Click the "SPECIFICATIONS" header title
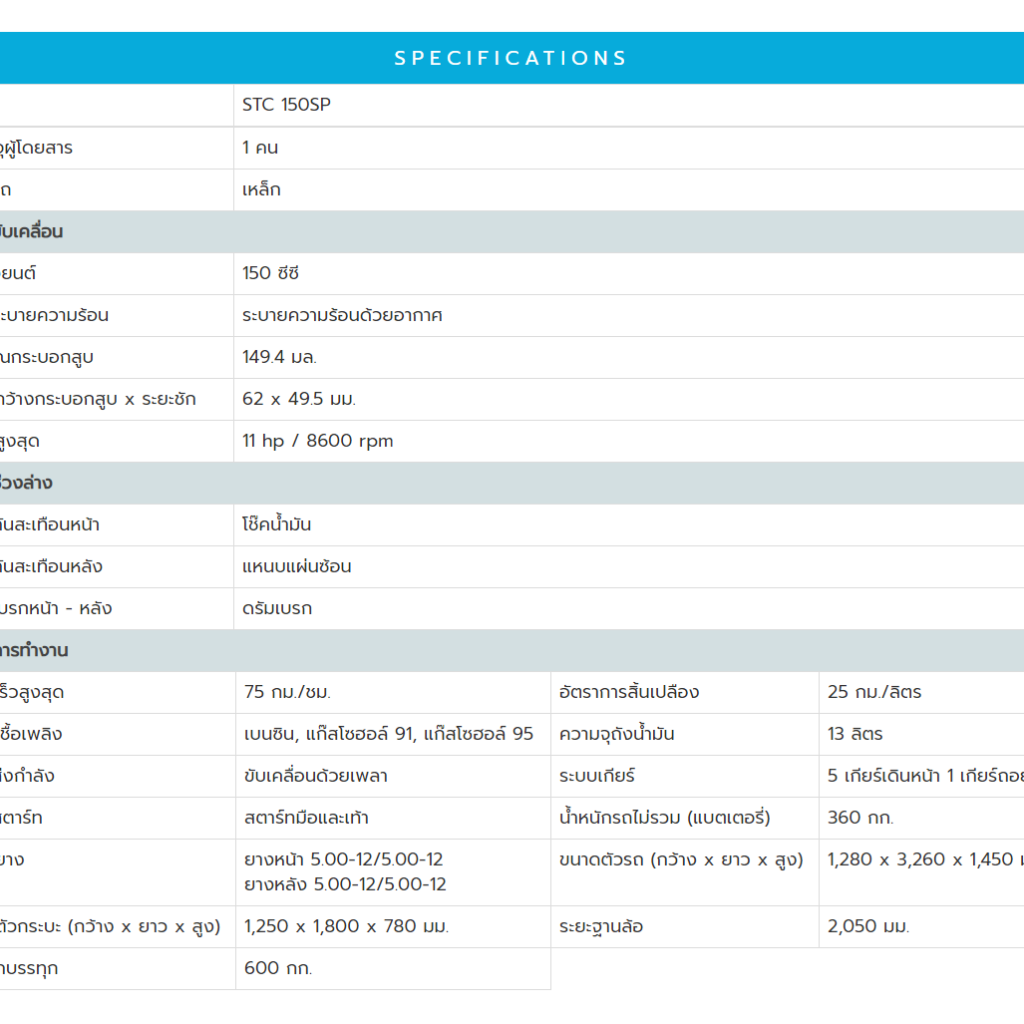 pos(511,58)
